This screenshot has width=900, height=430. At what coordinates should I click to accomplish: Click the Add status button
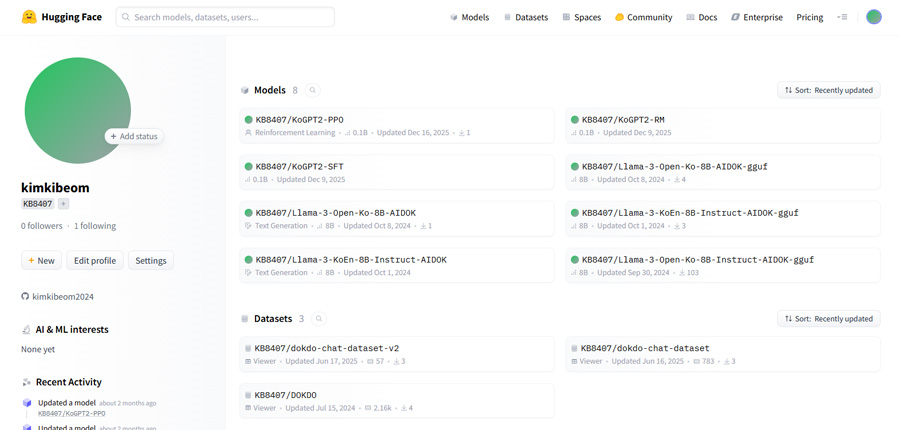coord(134,136)
